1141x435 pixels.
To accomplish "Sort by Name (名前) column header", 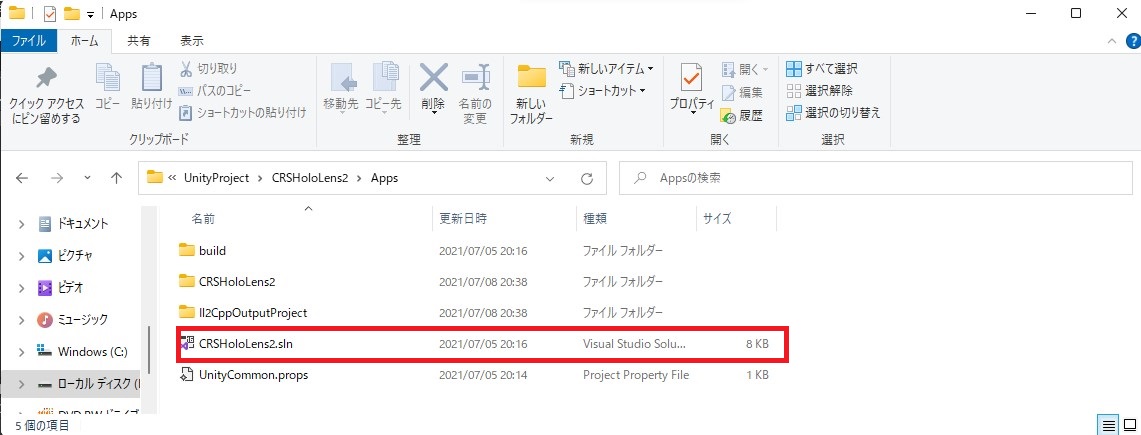I will click(202, 218).
